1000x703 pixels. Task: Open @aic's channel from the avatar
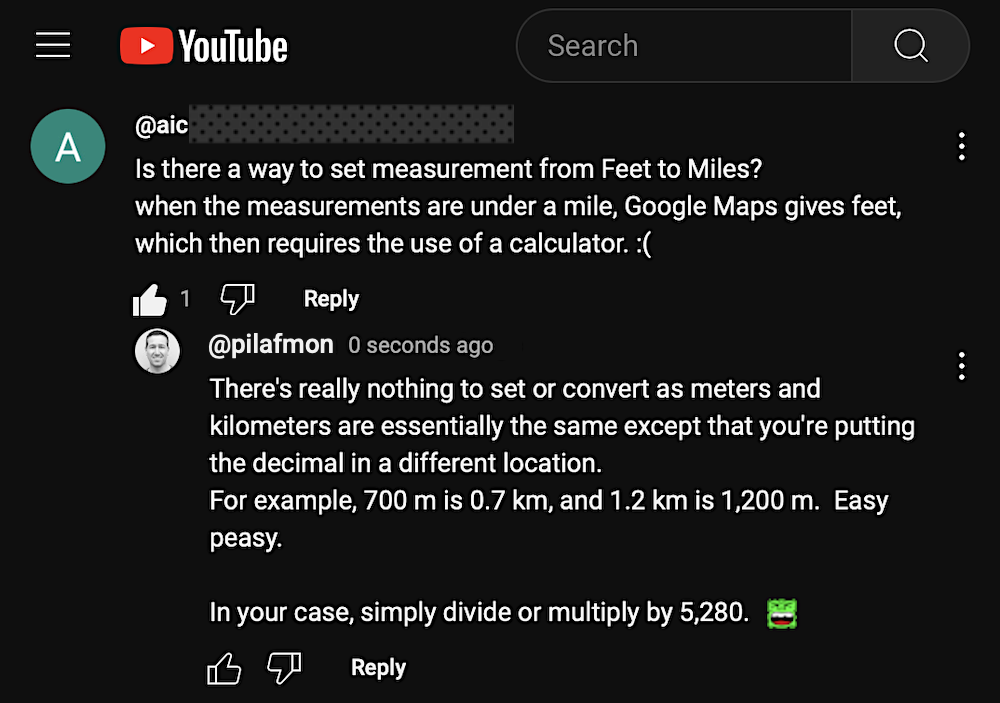pyautogui.click(x=67, y=146)
